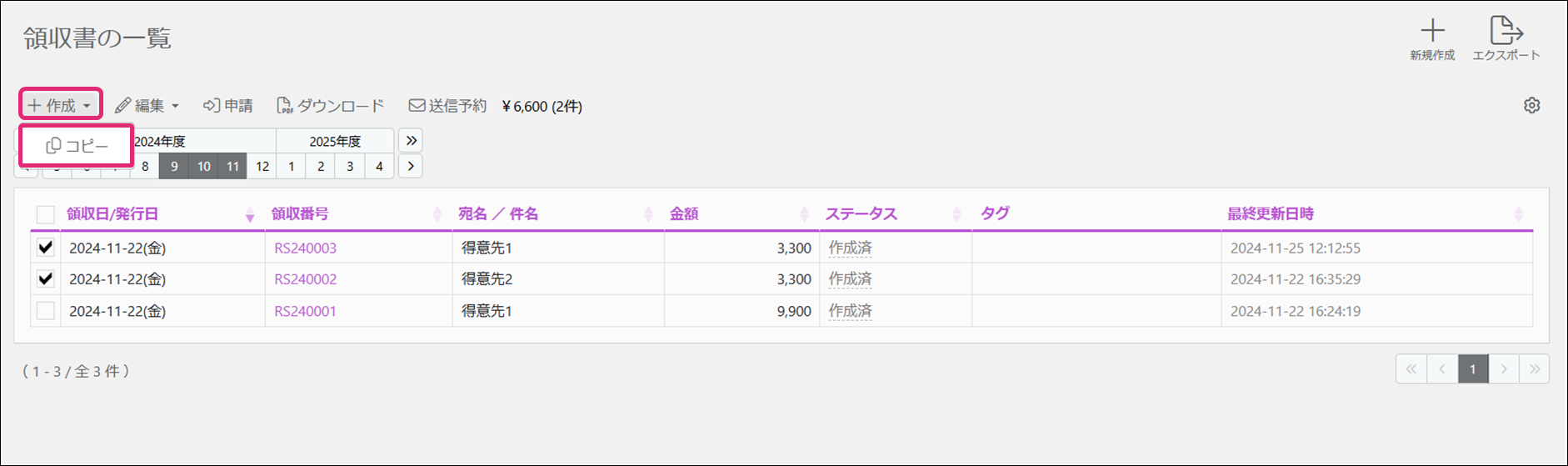Open the settings gear icon

(x=1531, y=106)
